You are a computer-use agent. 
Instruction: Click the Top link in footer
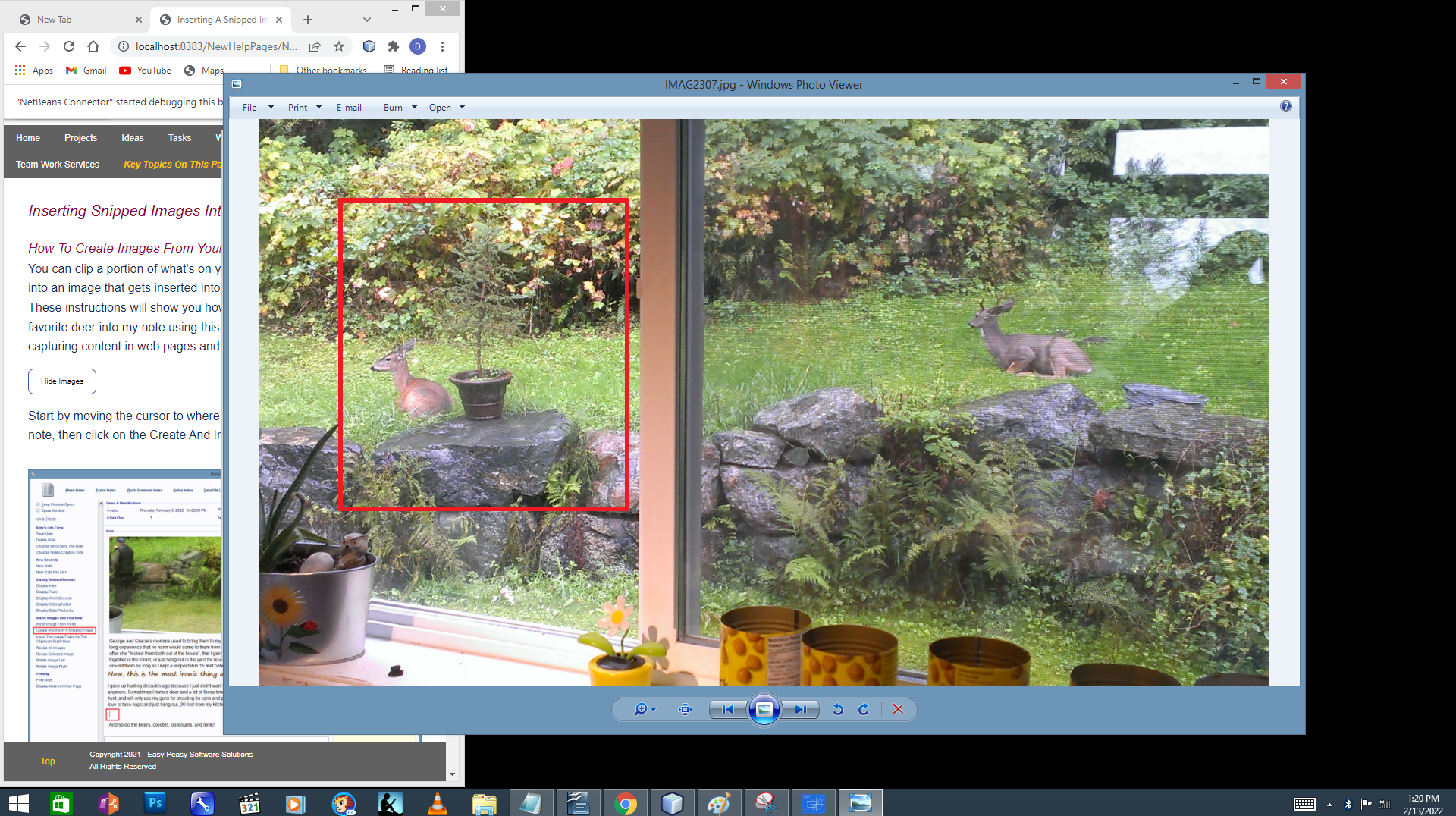48,761
